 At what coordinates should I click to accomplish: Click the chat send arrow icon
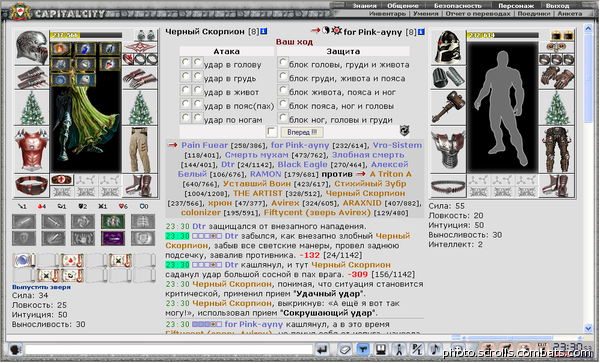(x=322, y=349)
